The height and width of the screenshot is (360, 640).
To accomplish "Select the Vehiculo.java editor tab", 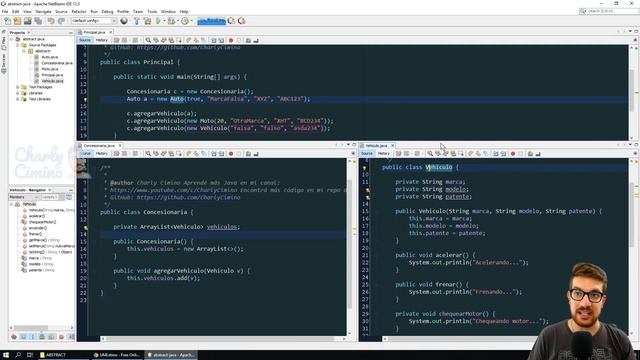I will pos(376,145).
